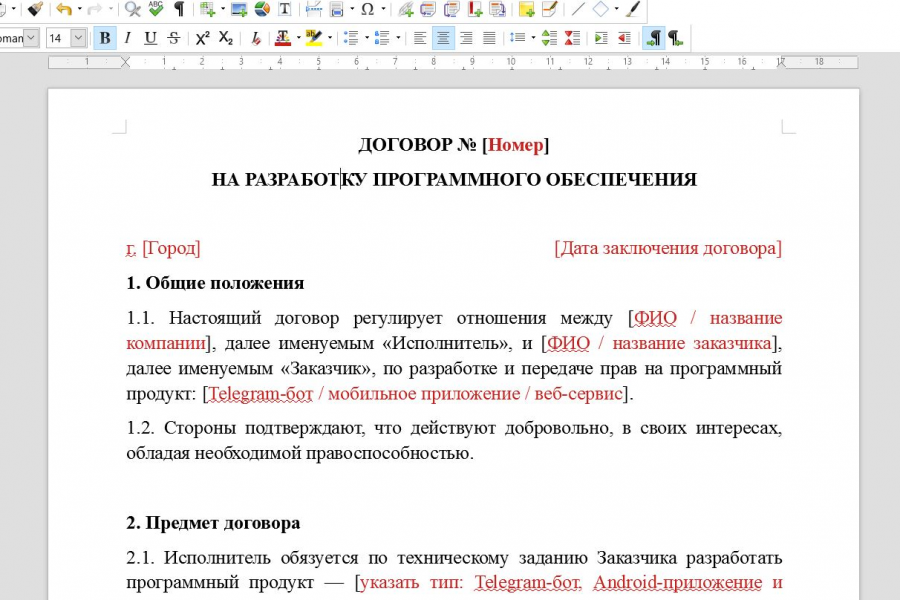
Task: Open font size dropdown arrow
Action: coord(79,38)
